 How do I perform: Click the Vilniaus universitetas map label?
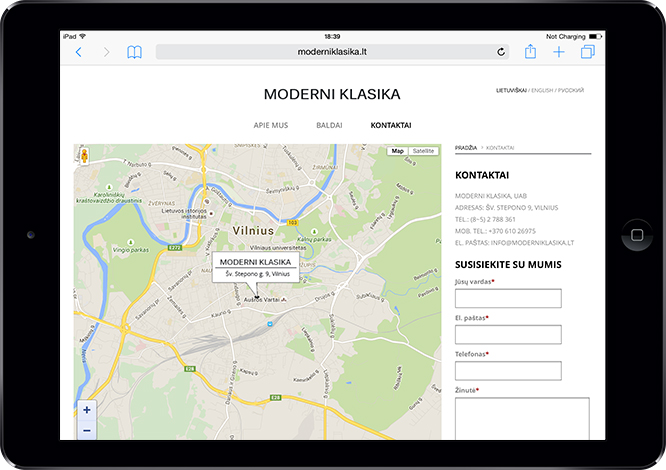tap(278, 248)
